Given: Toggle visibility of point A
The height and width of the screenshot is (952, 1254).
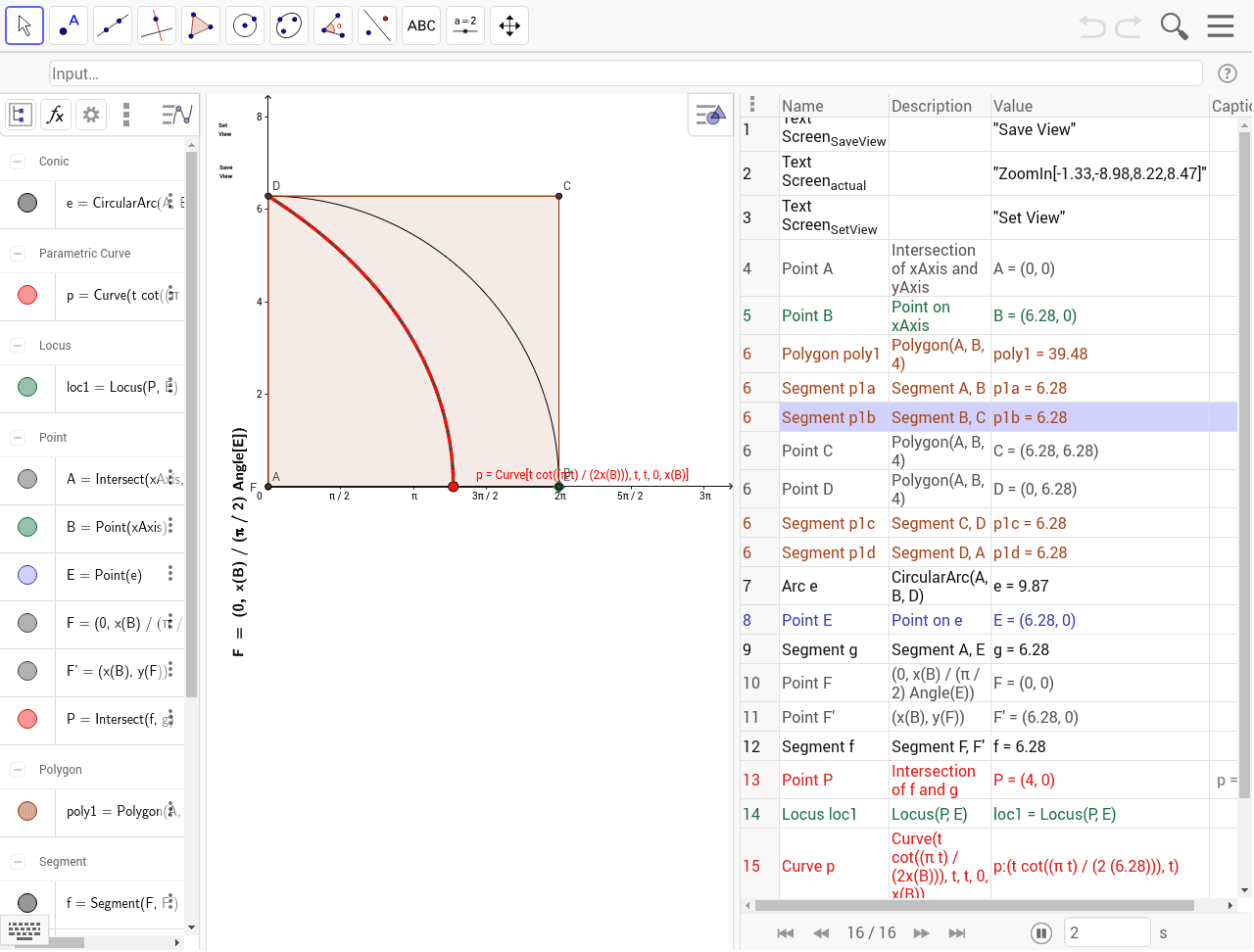Looking at the screenshot, I should tap(27, 479).
